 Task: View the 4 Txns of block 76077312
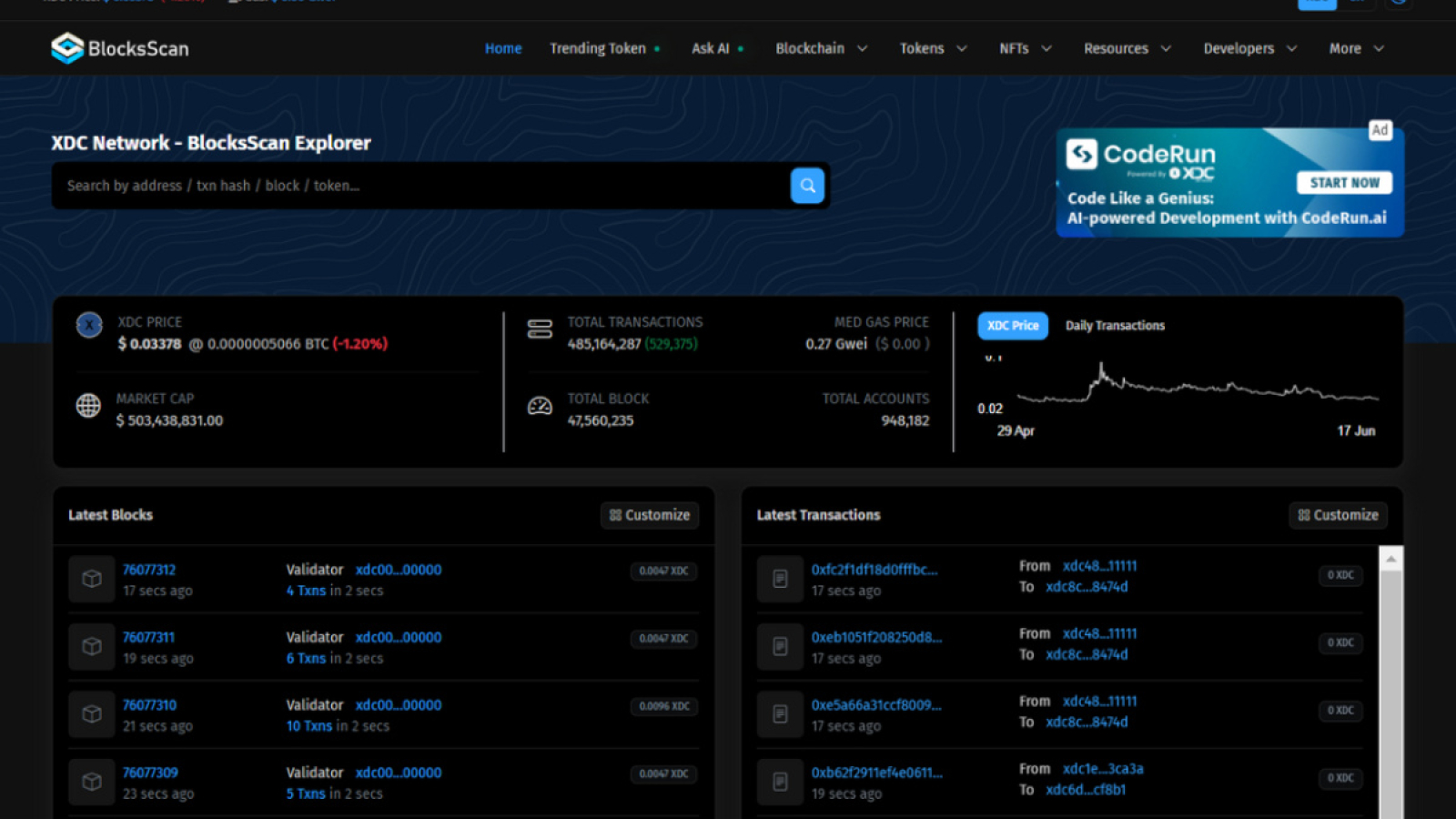coord(306,591)
